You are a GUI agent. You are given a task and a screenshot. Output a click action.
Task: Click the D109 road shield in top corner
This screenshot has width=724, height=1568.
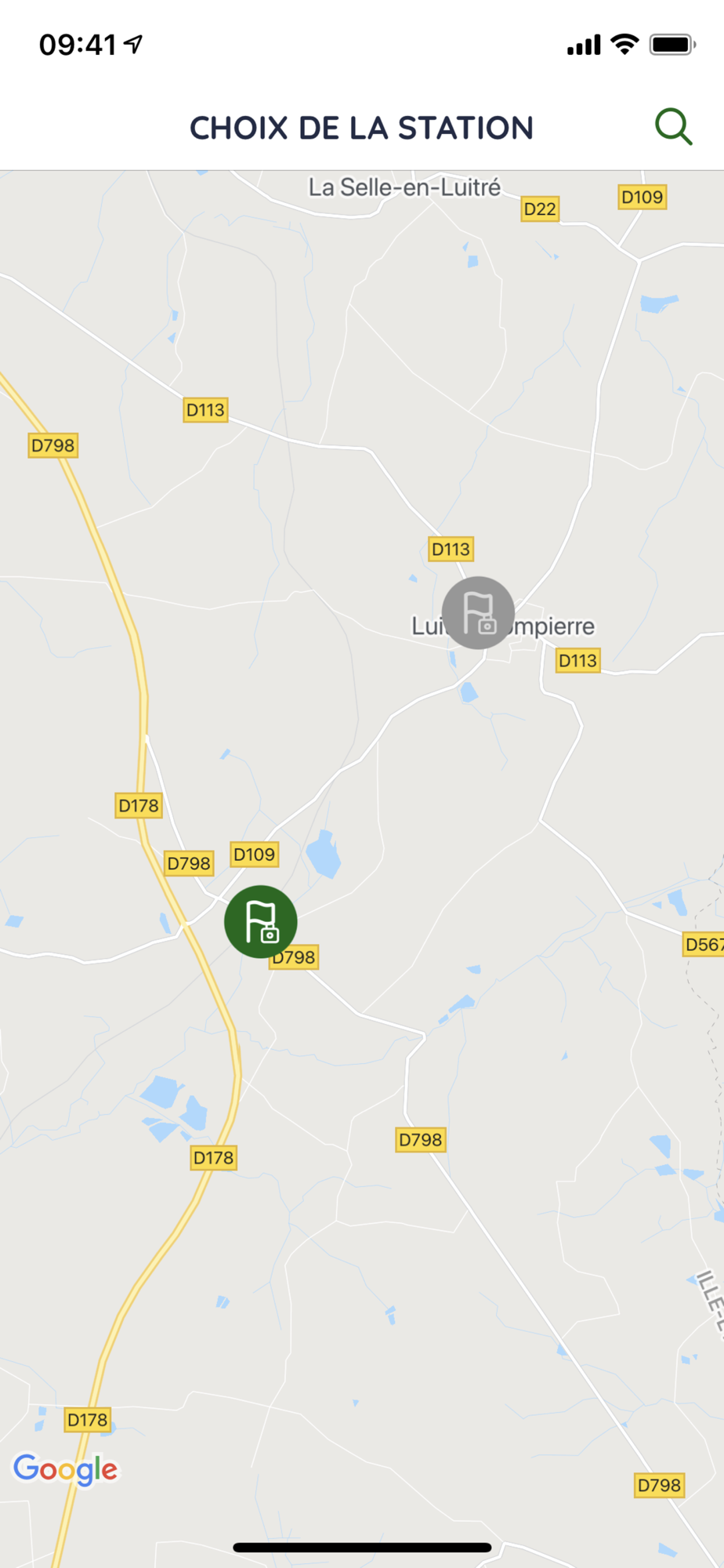(643, 197)
